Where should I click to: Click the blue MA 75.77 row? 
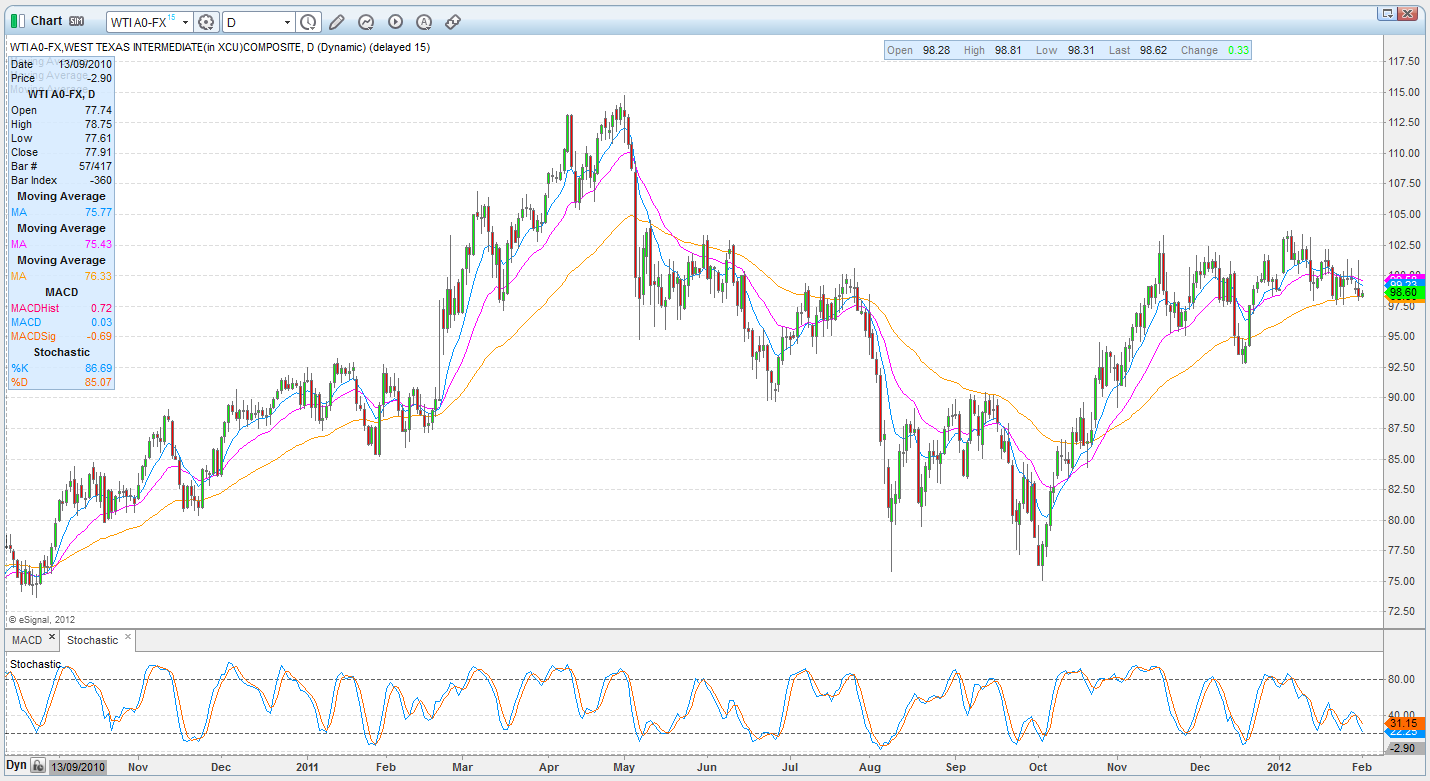pyautogui.click(x=61, y=212)
